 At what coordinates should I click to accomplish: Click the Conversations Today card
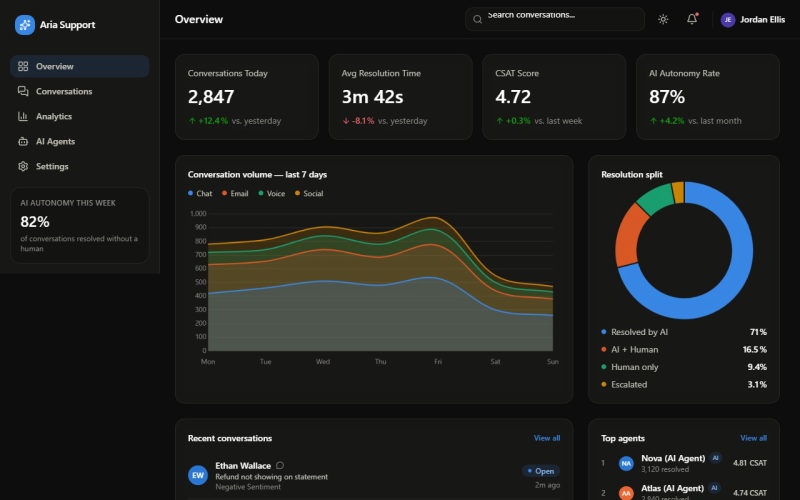(x=247, y=97)
